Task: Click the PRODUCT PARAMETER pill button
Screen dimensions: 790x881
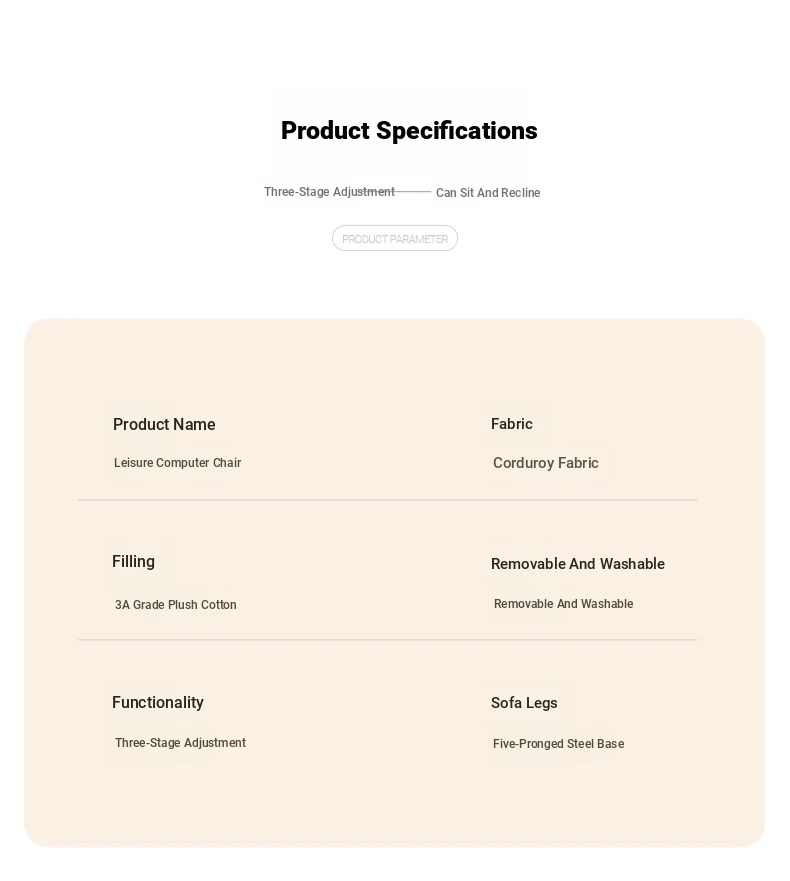Action: (394, 239)
